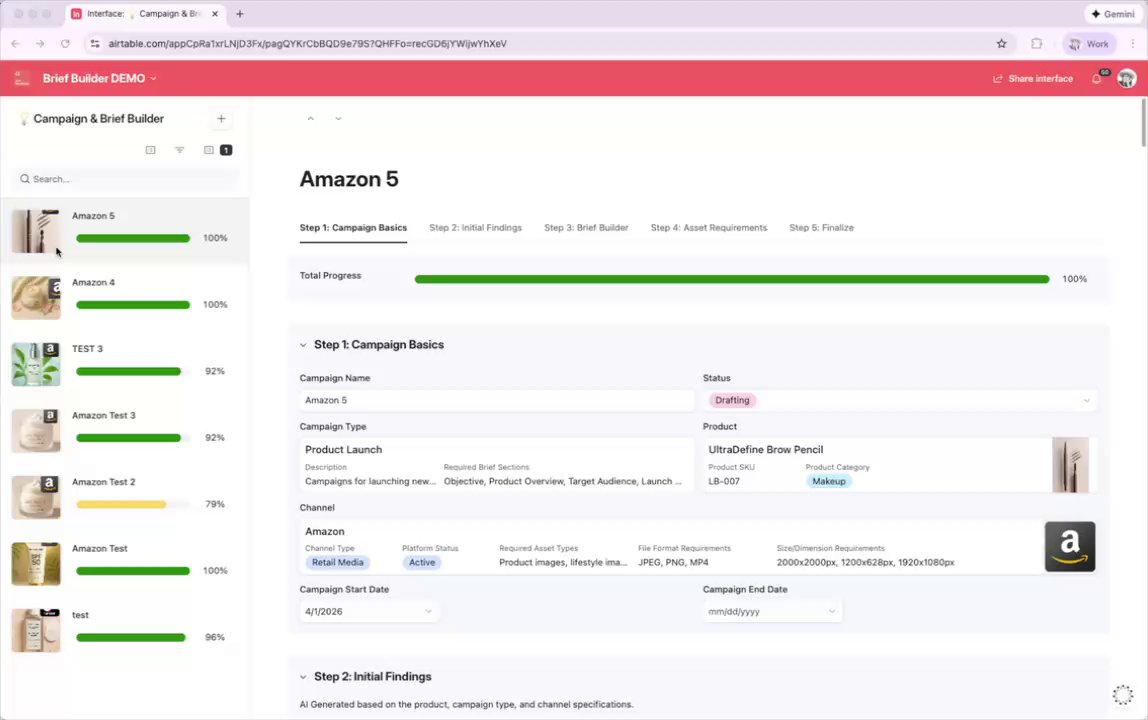Image resolution: width=1148 pixels, height=720 pixels.
Task: Click the Gemini button
Action: point(1114,14)
